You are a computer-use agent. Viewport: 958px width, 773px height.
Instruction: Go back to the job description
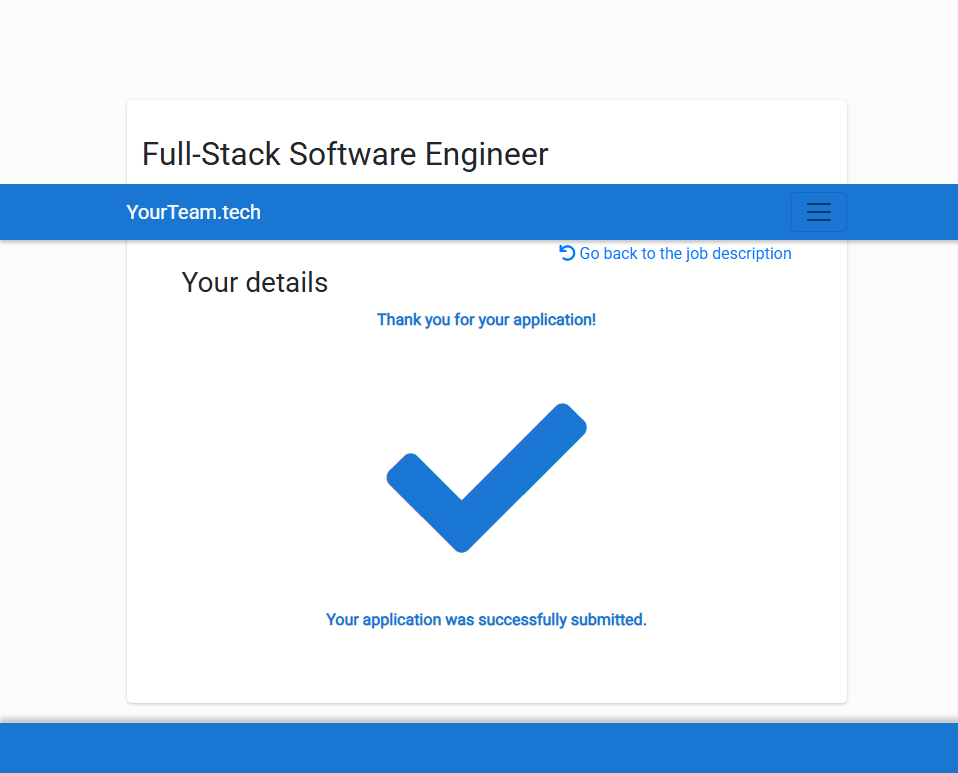675,254
